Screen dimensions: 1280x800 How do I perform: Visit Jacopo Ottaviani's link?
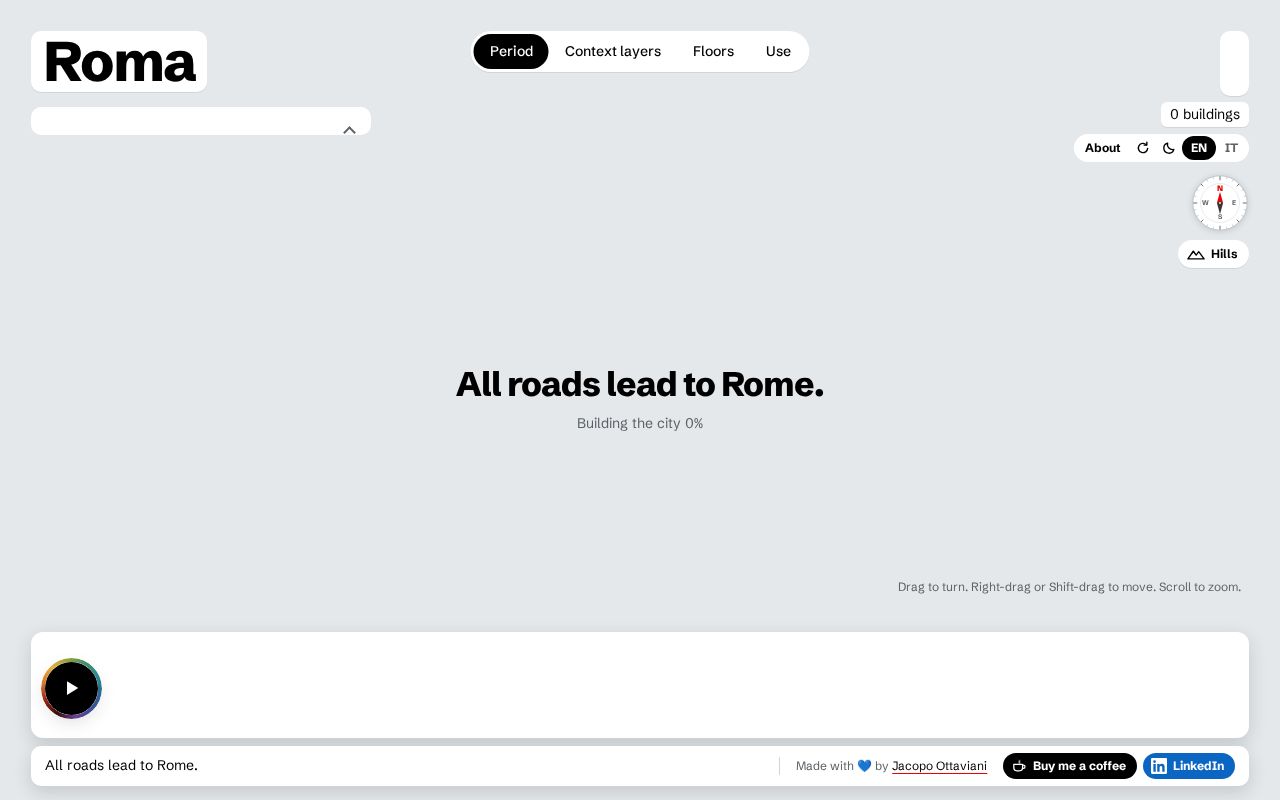[939, 766]
